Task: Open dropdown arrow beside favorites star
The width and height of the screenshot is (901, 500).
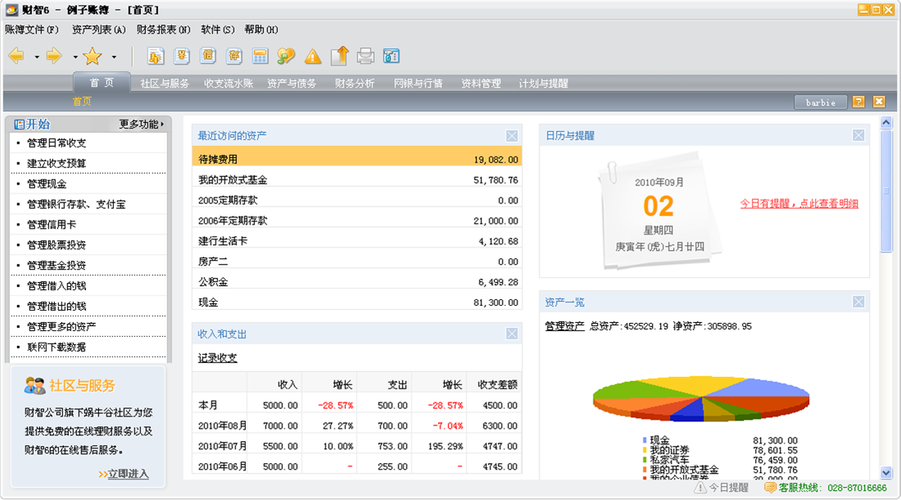Action: coord(113,57)
